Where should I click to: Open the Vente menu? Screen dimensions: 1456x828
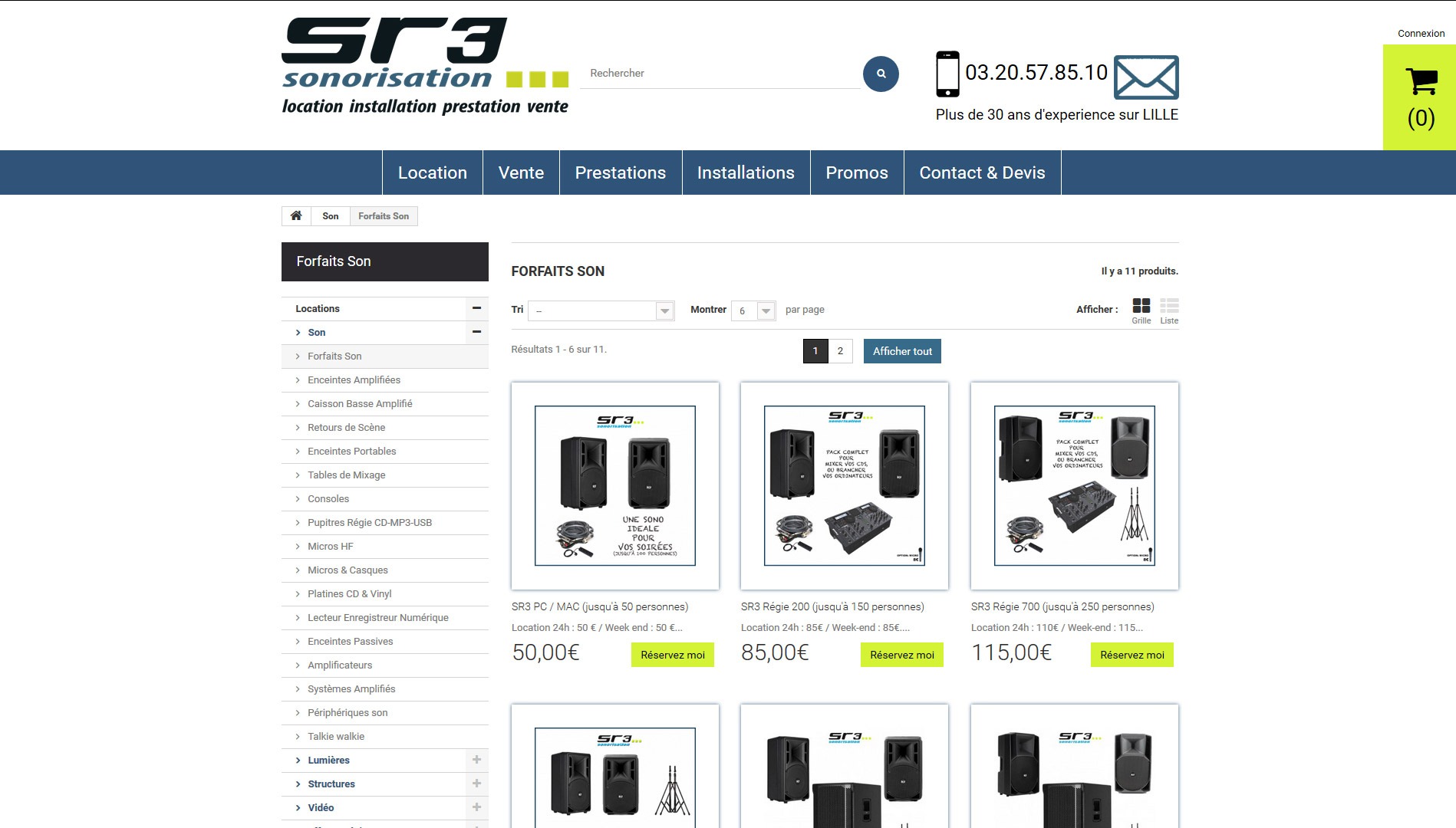point(521,172)
